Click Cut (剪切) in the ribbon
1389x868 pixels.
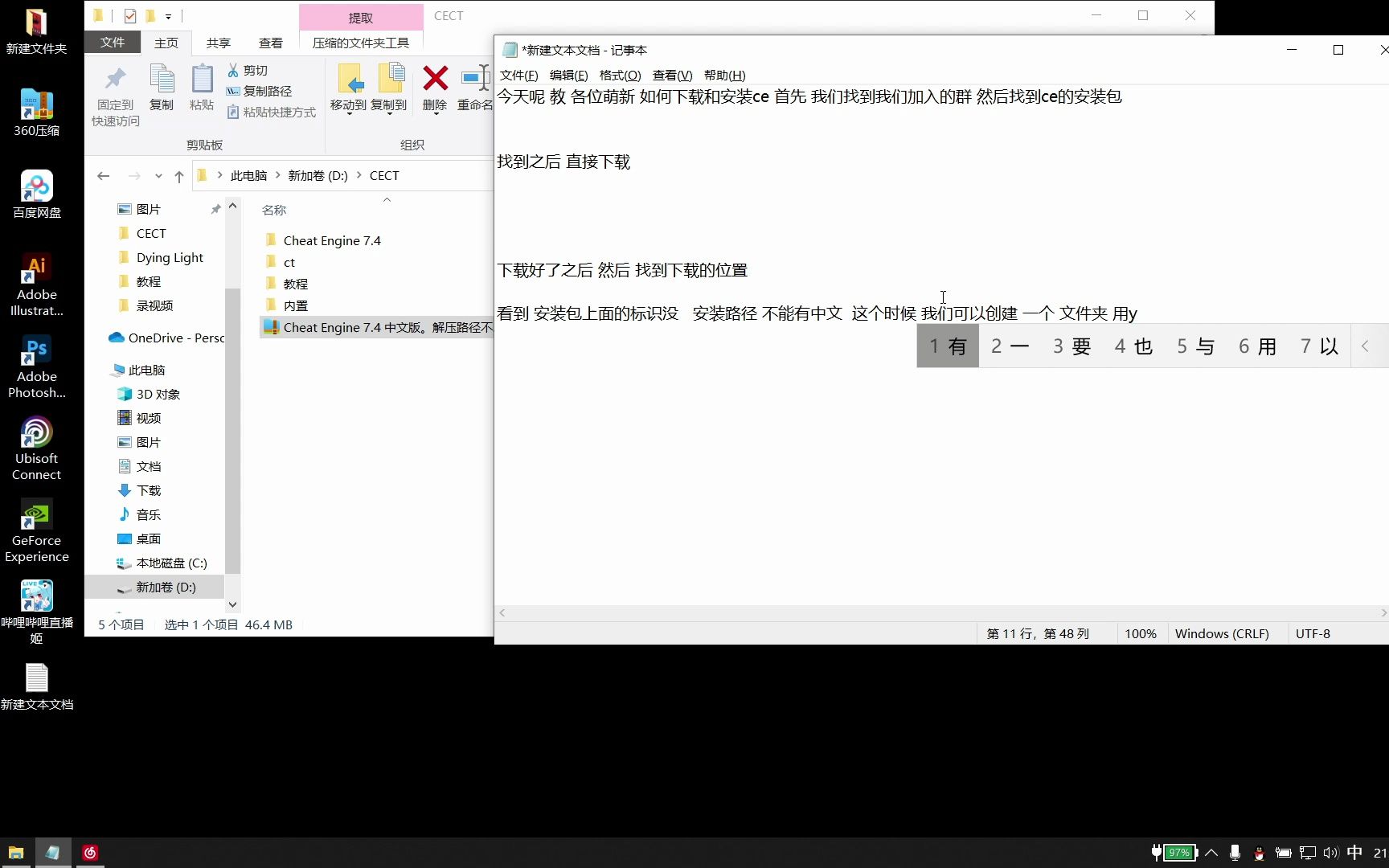click(248, 71)
